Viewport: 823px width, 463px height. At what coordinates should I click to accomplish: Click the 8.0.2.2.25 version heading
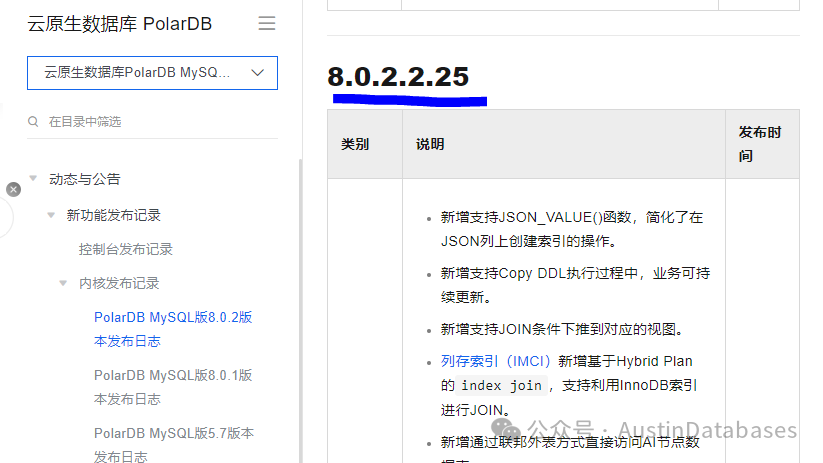point(398,77)
